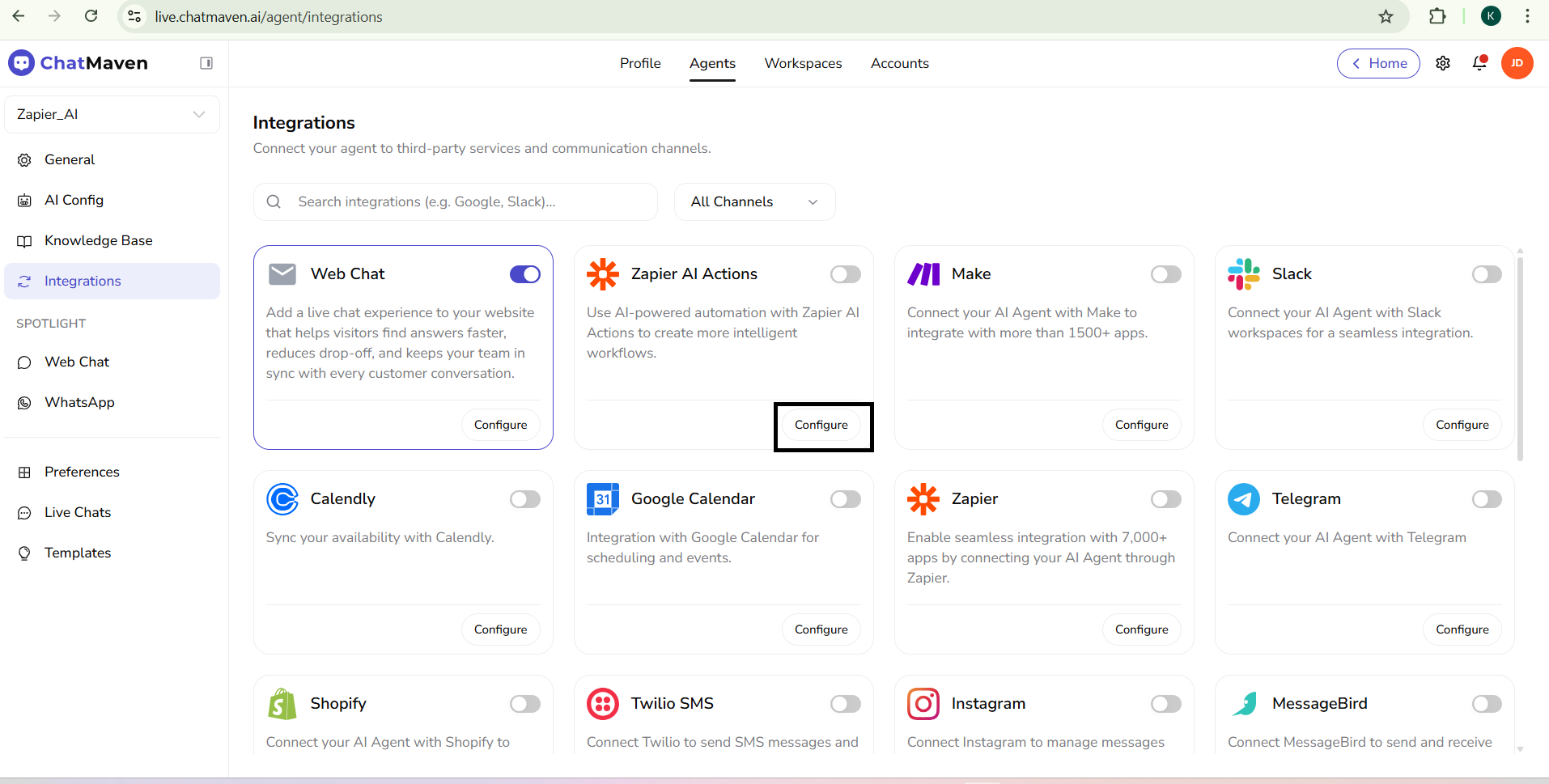Expand the Zapier_AI agent selector
Screen dimensions: 1549x784
click(x=112, y=114)
